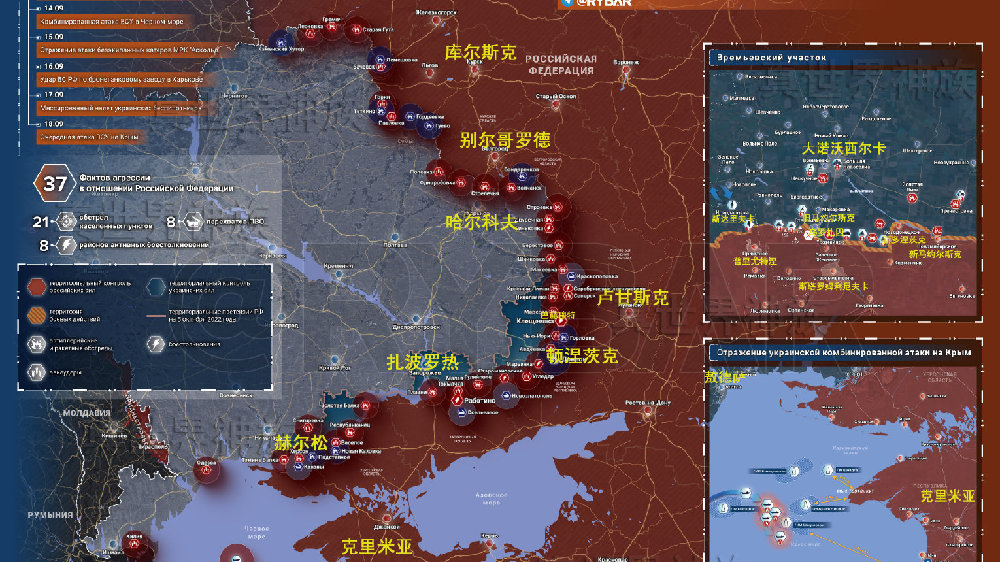The height and width of the screenshot is (562, 1000).
Task: Click the red marker beside Веселое
Action: [335, 442]
